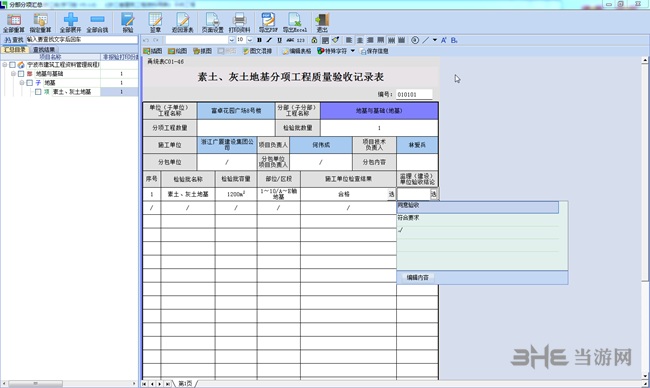Click 选 button in 监理验收结论 cell
Screen dimensions: 650x388
[434, 194]
